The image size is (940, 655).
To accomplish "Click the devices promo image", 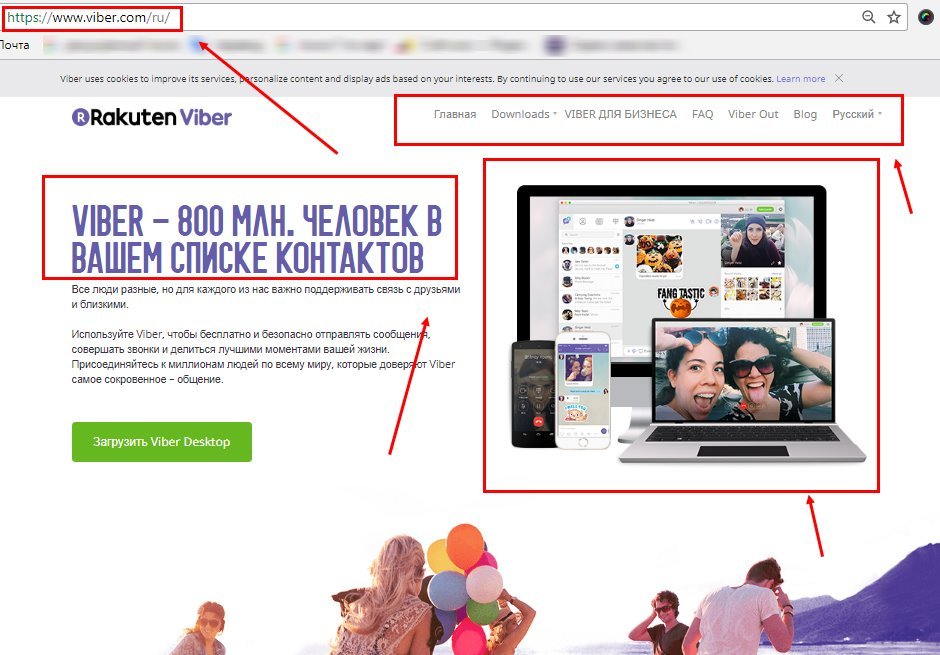I will point(688,324).
